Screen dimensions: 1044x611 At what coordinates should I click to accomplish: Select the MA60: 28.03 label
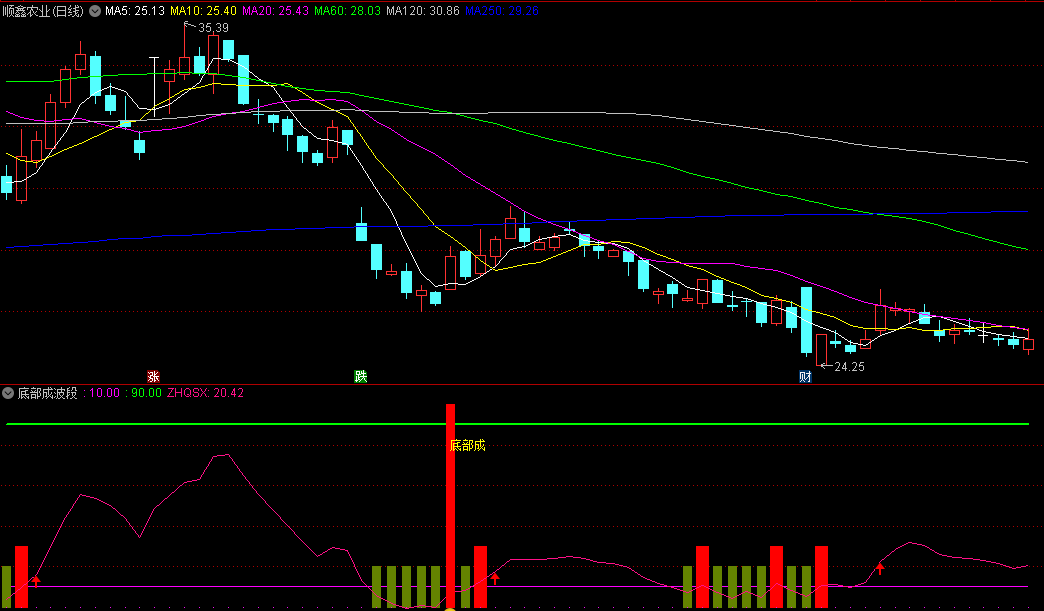tap(347, 11)
